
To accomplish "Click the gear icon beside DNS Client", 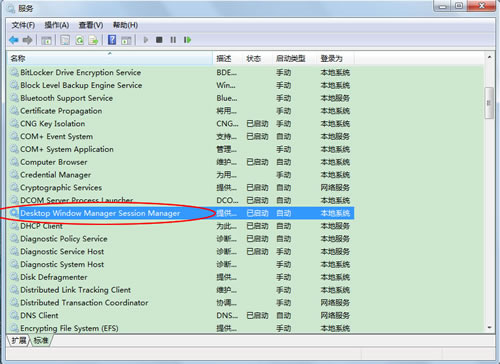I will (x=14, y=315).
